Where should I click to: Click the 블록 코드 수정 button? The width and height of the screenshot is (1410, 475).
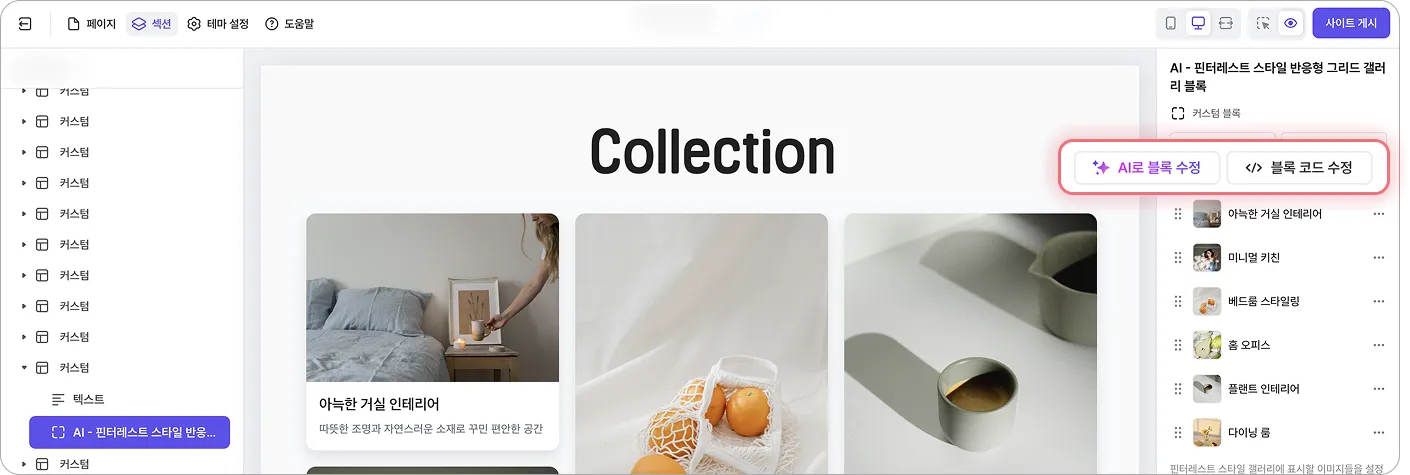point(1299,168)
